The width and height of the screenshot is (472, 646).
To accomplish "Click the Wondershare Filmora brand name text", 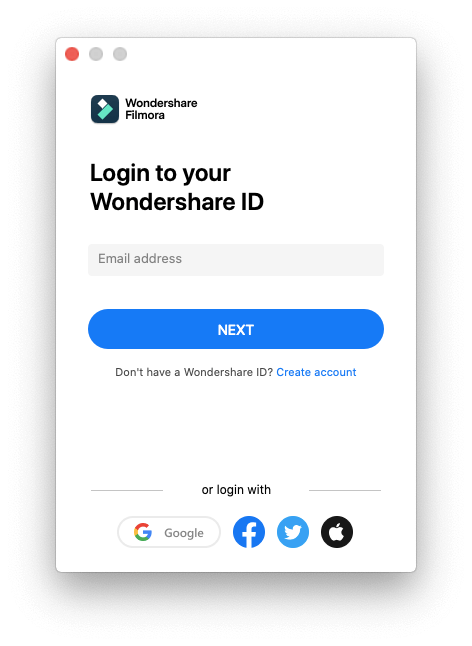I will pyautogui.click(x=161, y=109).
